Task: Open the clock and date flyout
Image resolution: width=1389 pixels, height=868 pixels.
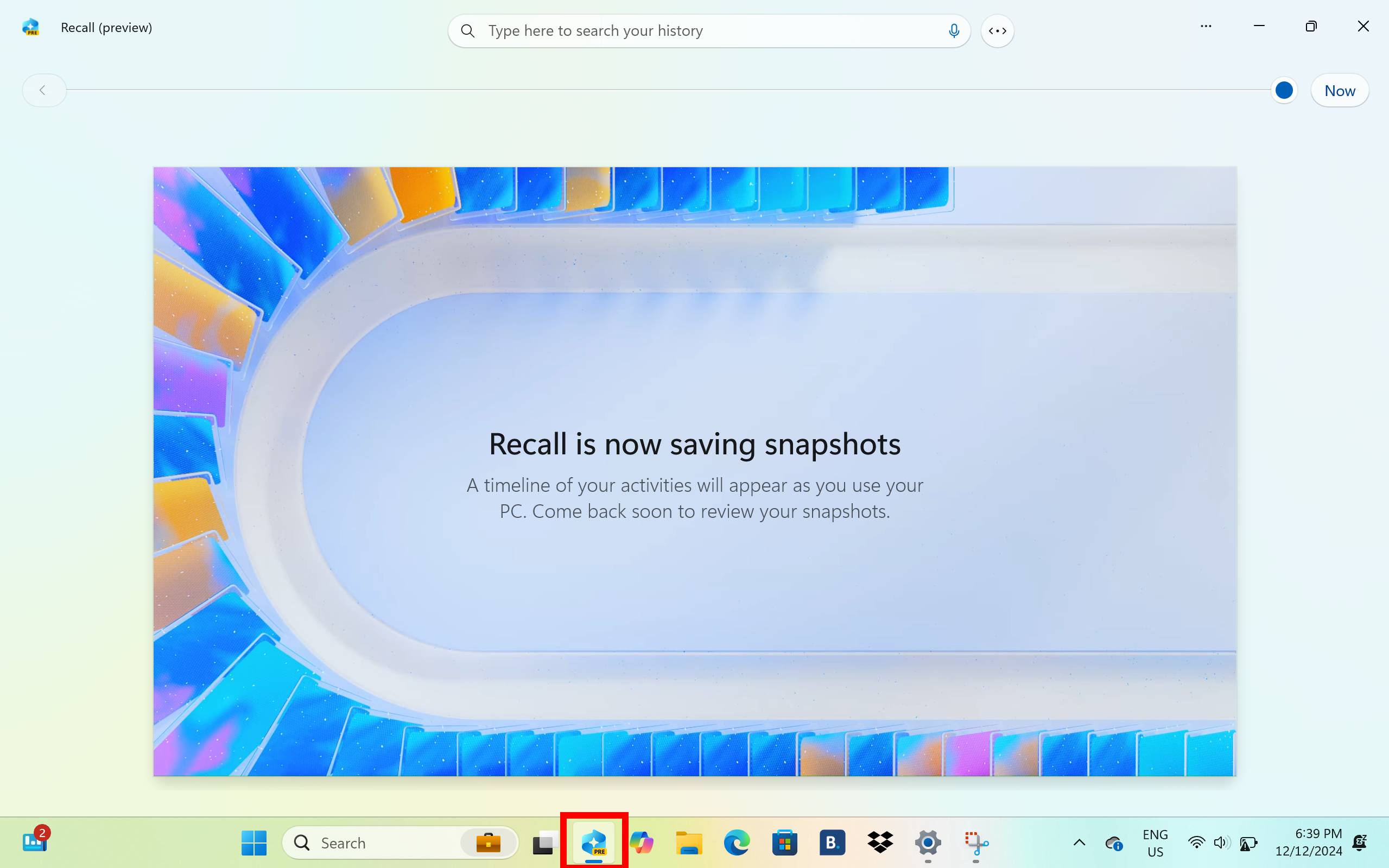Action: [1309, 842]
